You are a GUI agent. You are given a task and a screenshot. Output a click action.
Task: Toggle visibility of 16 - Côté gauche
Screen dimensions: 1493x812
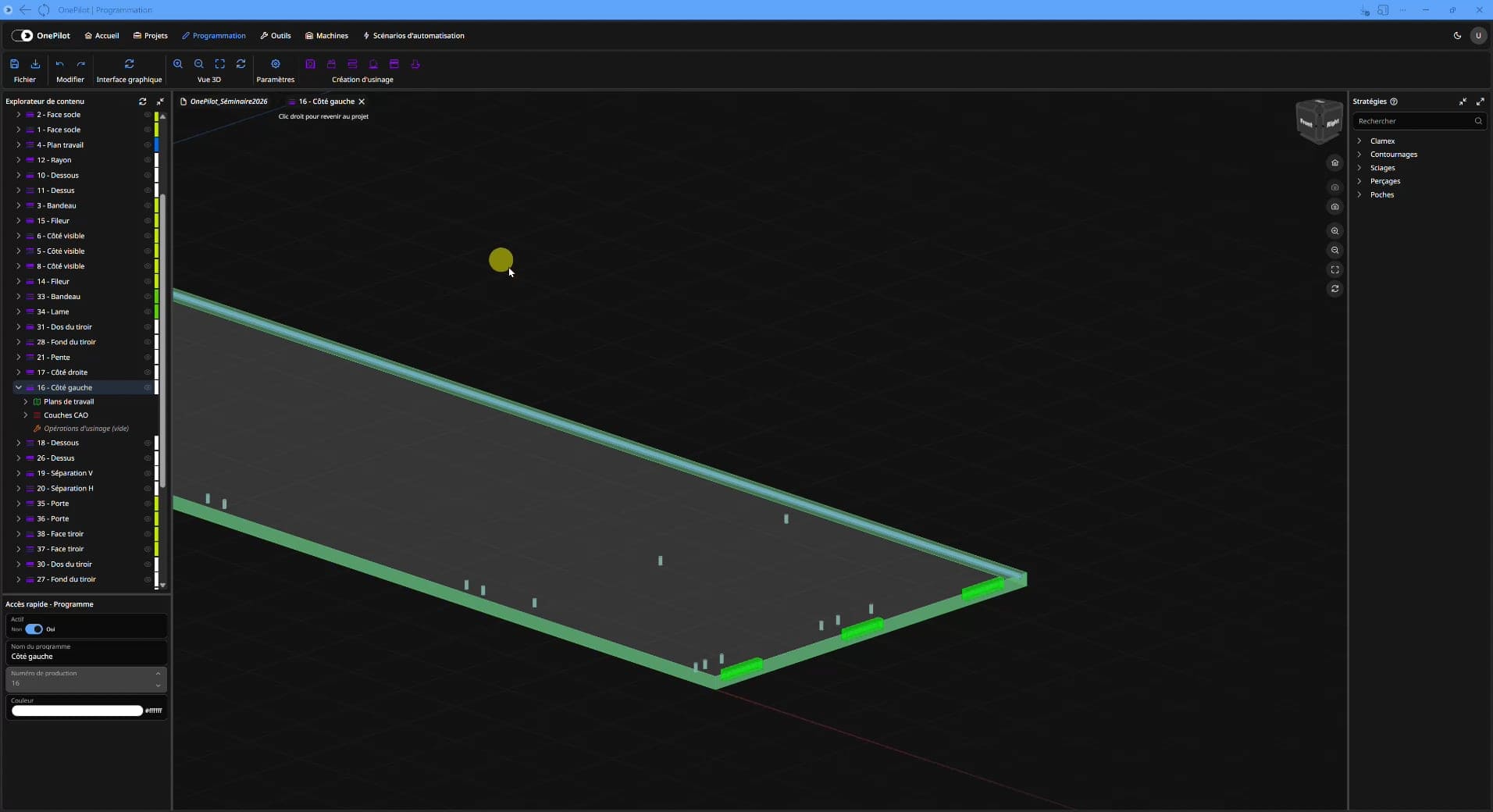click(x=147, y=388)
